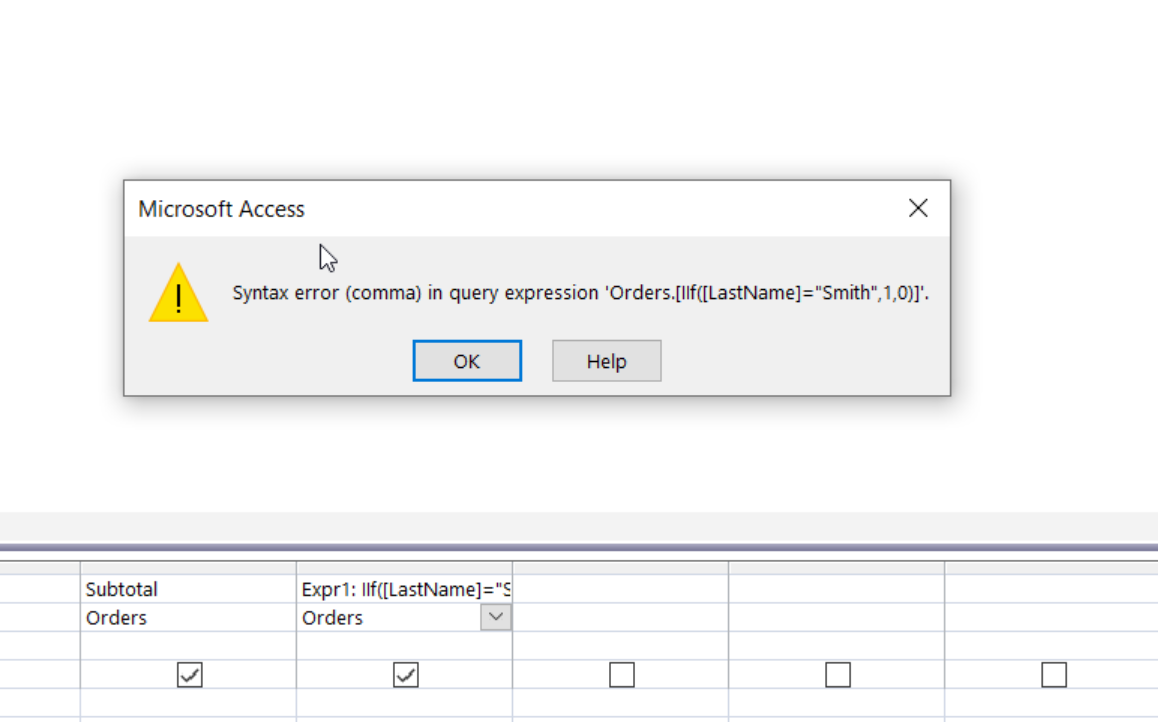Click the purple pane splitter above design grid
1158x722 pixels.
coord(579,548)
